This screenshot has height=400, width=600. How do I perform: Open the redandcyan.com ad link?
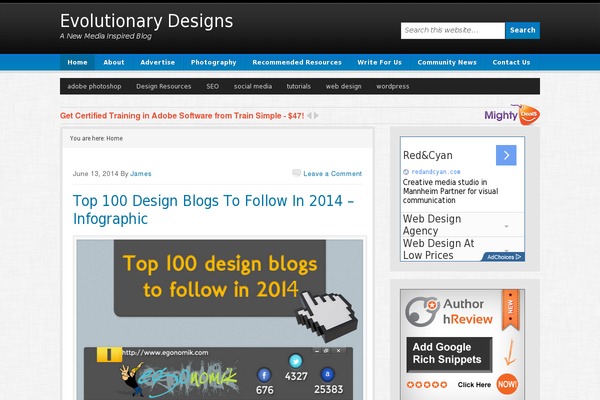coord(436,172)
